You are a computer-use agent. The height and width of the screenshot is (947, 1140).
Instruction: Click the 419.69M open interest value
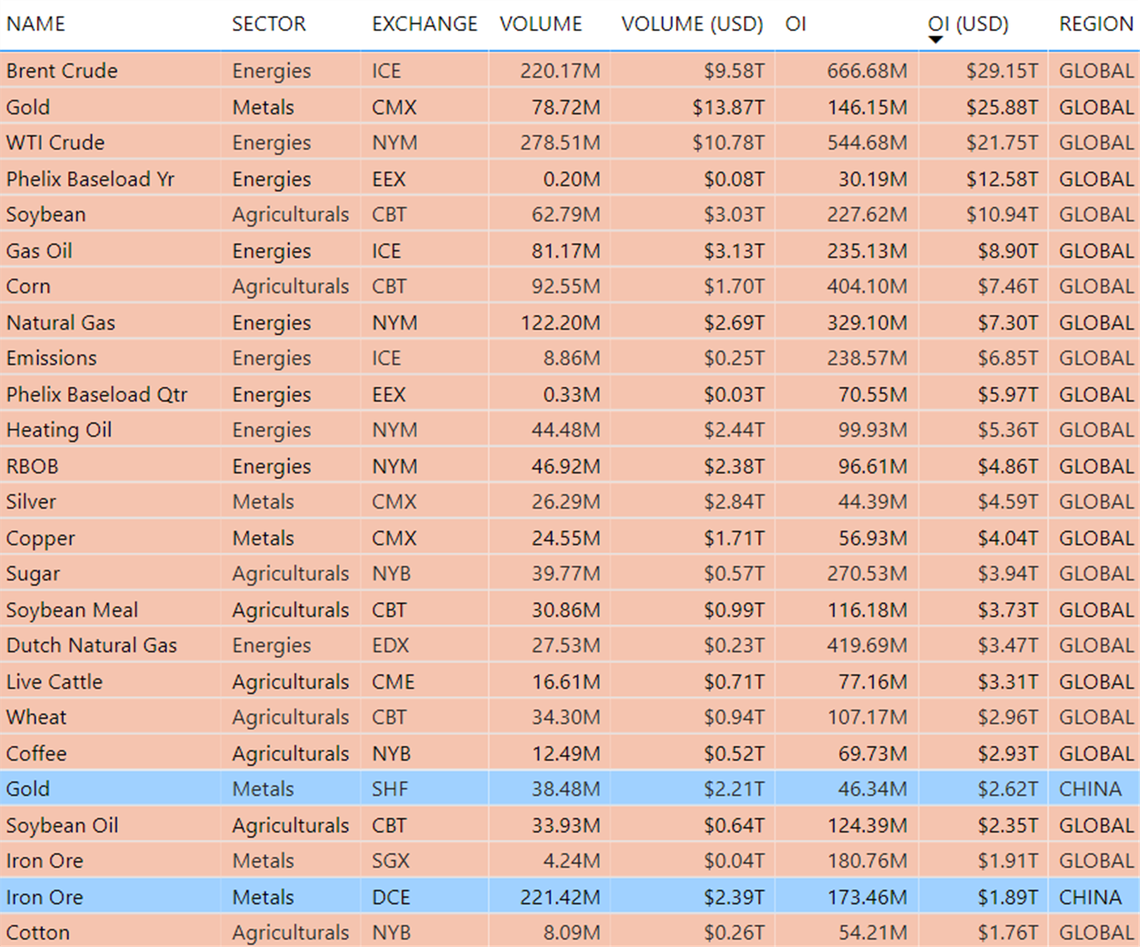(867, 645)
